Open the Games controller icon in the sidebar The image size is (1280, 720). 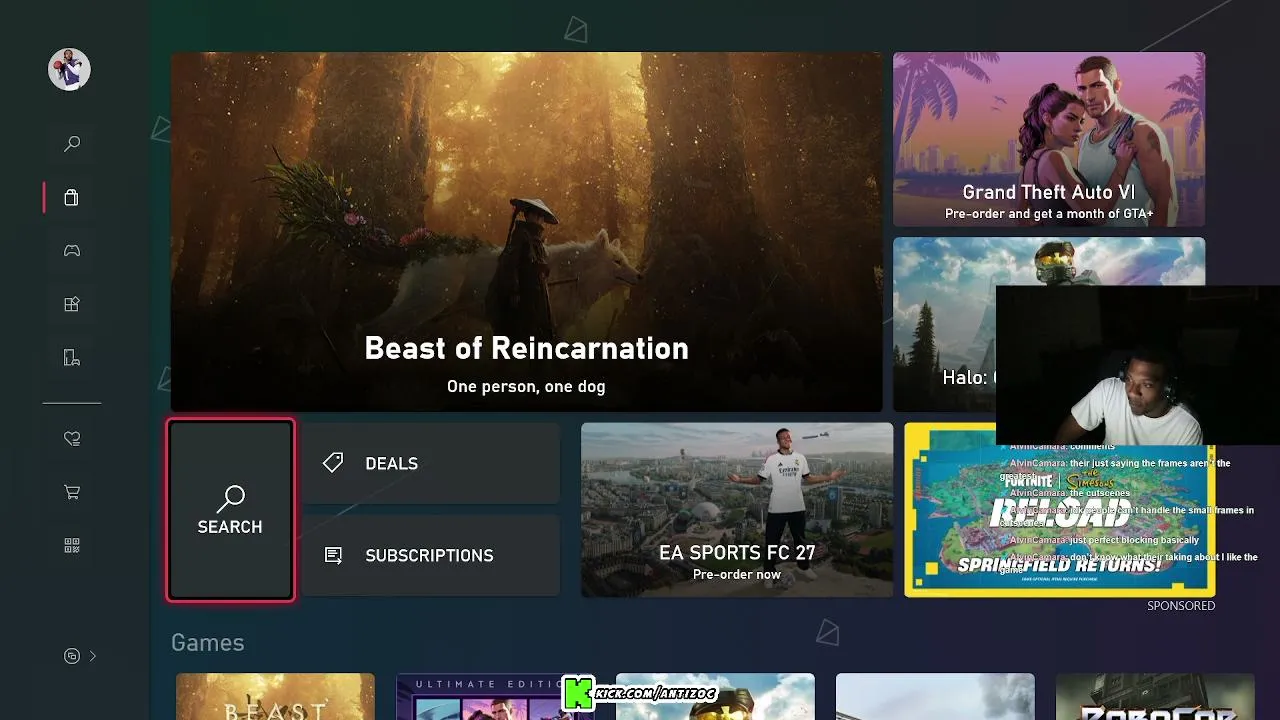72,251
